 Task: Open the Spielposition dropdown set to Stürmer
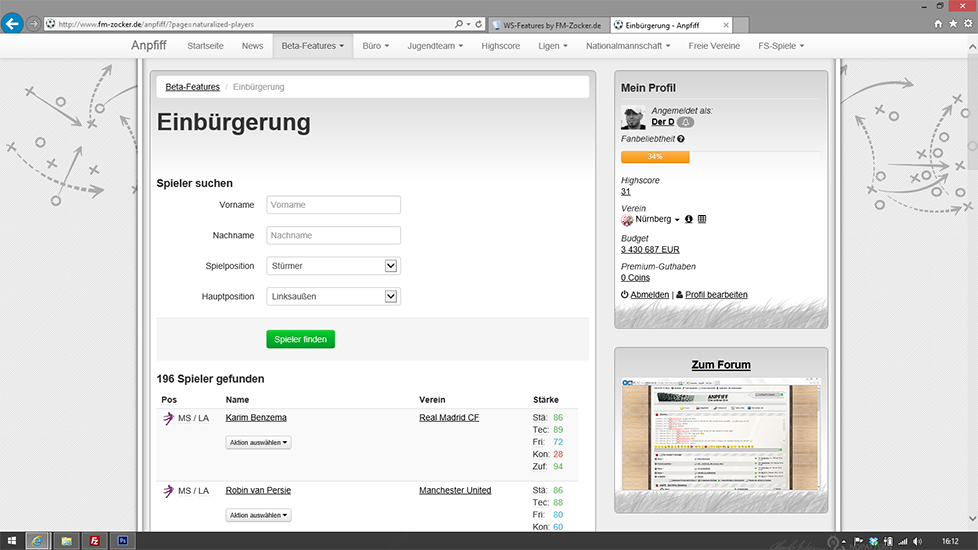(x=333, y=266)
